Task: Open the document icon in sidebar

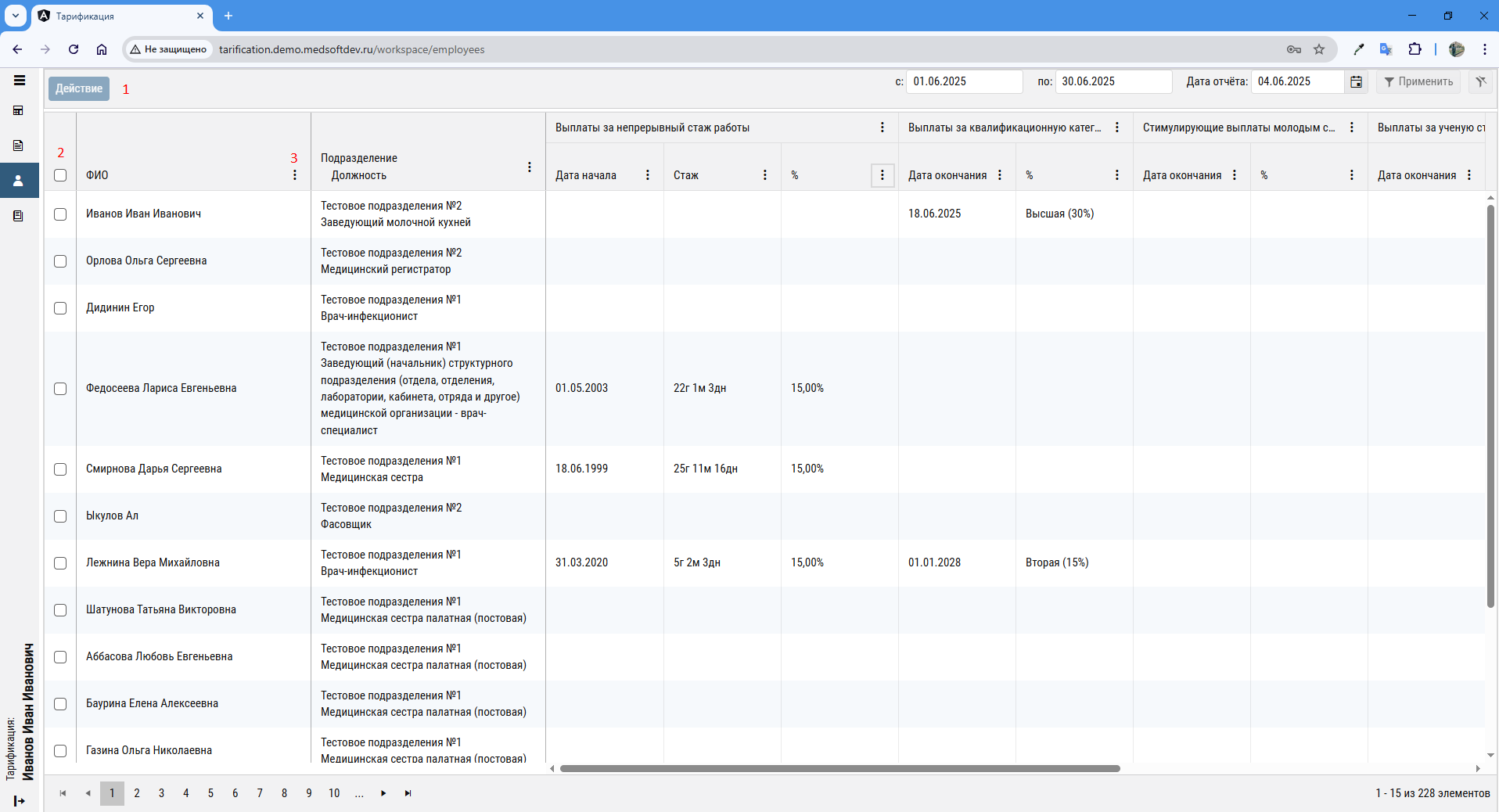Action: point(19,146)
